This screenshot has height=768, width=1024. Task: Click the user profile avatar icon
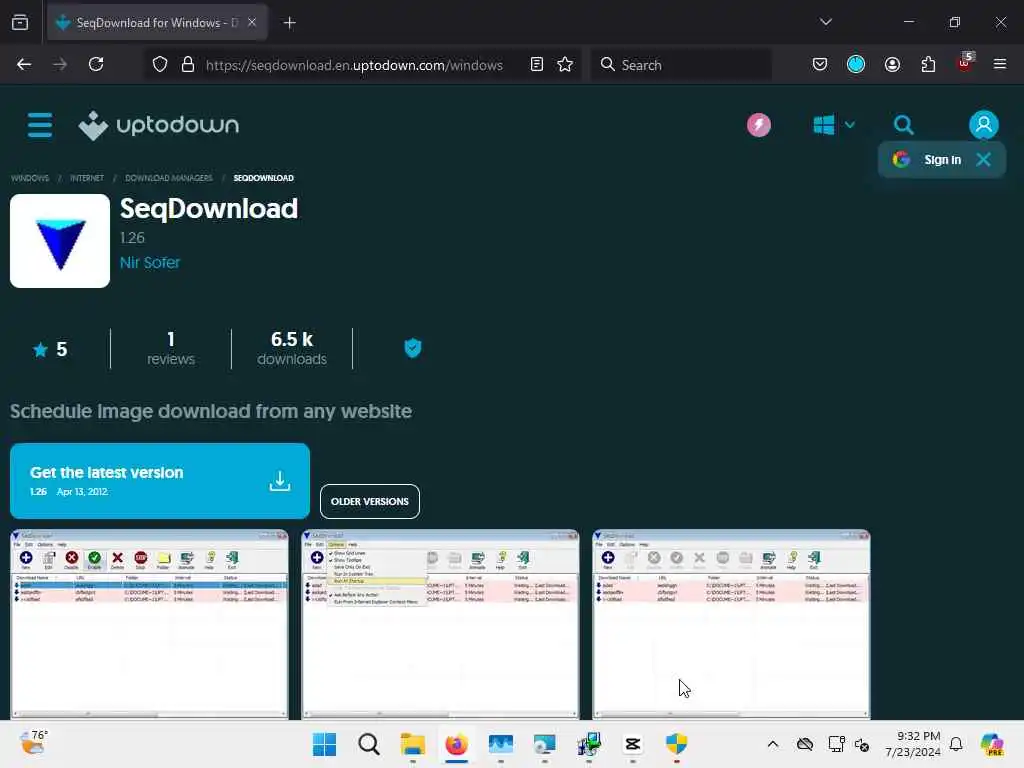[984, 125]
